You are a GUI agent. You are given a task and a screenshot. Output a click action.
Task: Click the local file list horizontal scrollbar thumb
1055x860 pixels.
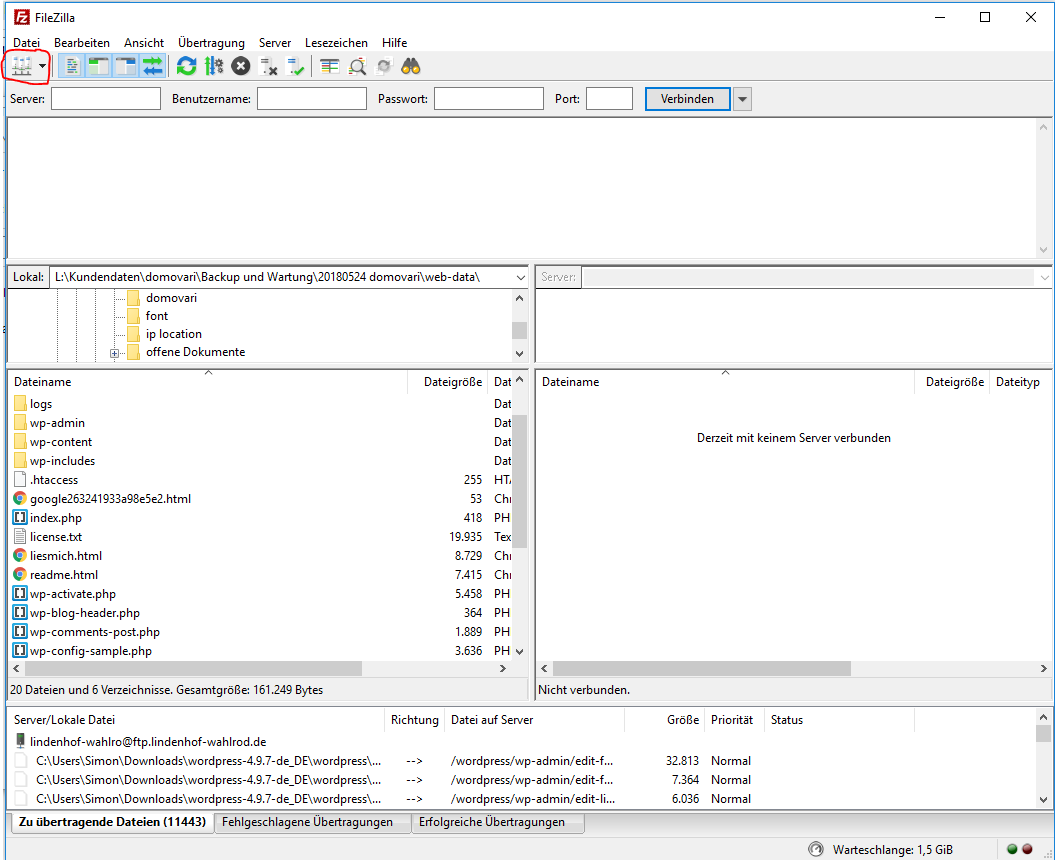(x=193, y=668)
